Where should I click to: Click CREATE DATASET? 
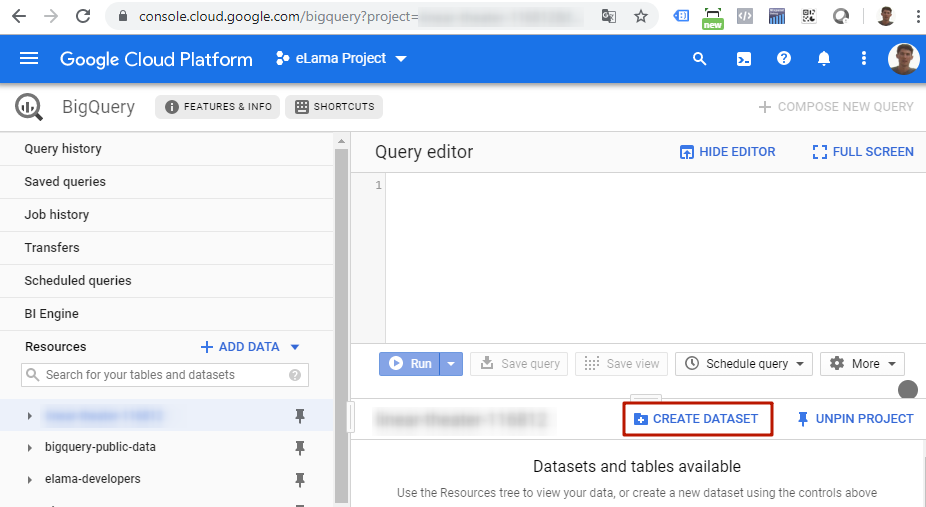point(697,419)
